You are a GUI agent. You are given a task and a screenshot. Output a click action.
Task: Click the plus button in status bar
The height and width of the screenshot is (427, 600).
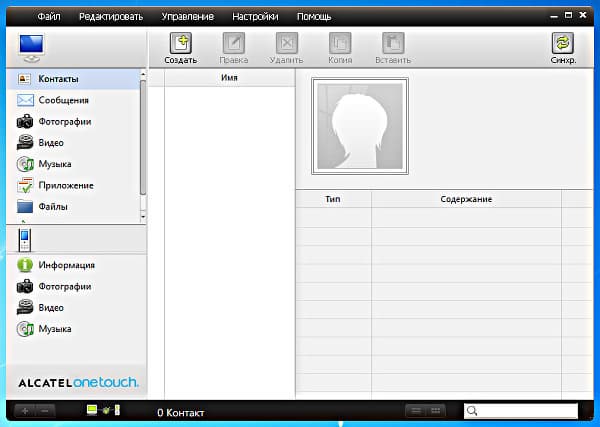pos(25,411)
